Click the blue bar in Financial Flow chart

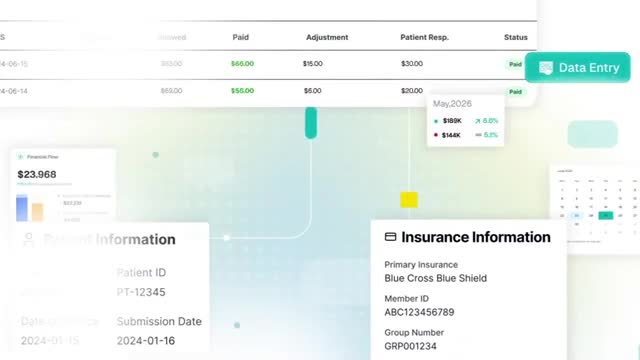[x=22, y=208]
